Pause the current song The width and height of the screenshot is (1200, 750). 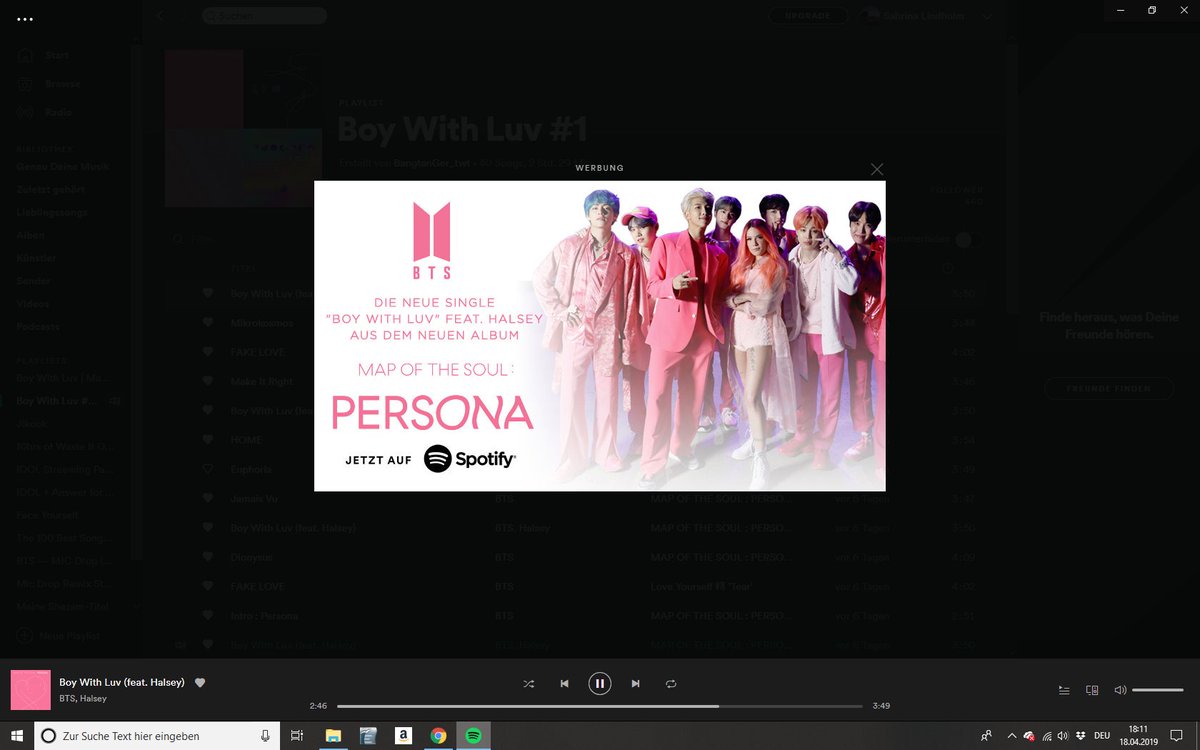click(x=599, y=684)
